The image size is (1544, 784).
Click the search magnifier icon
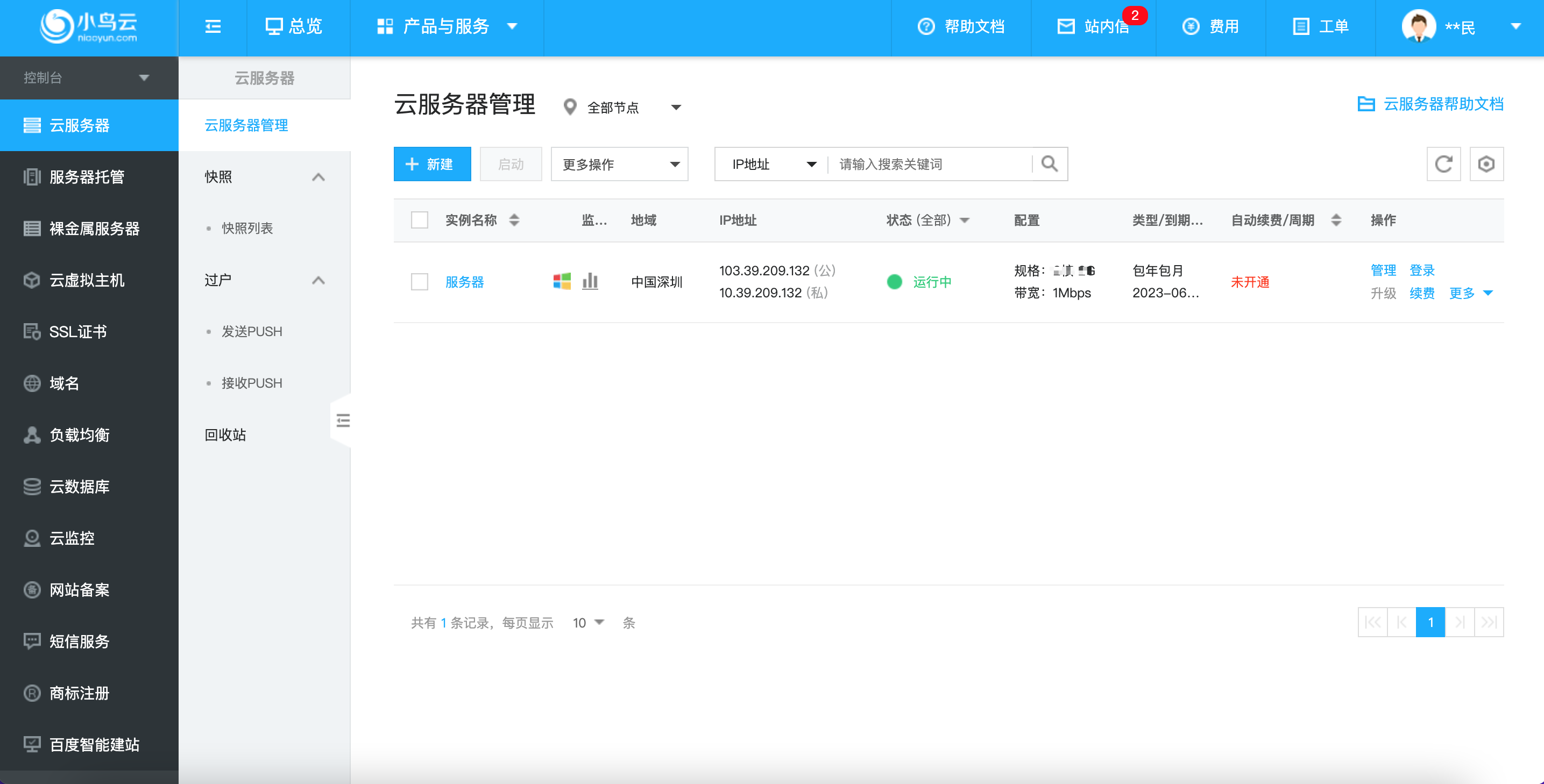pos(1050,163)
